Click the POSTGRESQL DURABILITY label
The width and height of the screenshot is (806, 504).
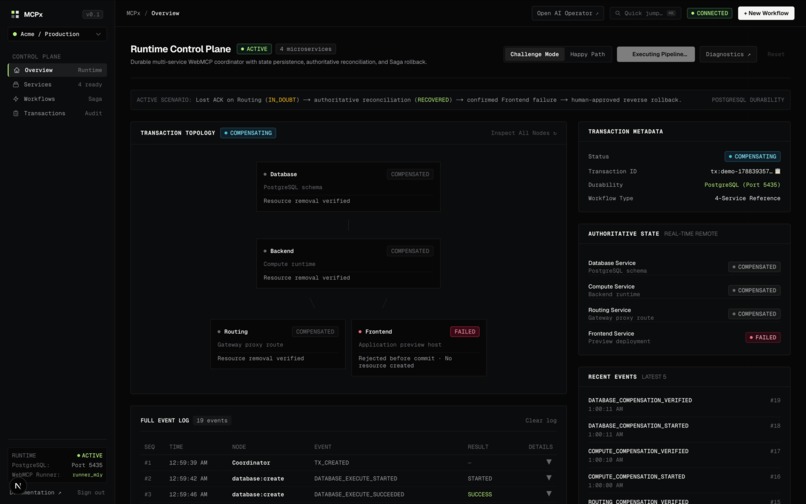748,100
